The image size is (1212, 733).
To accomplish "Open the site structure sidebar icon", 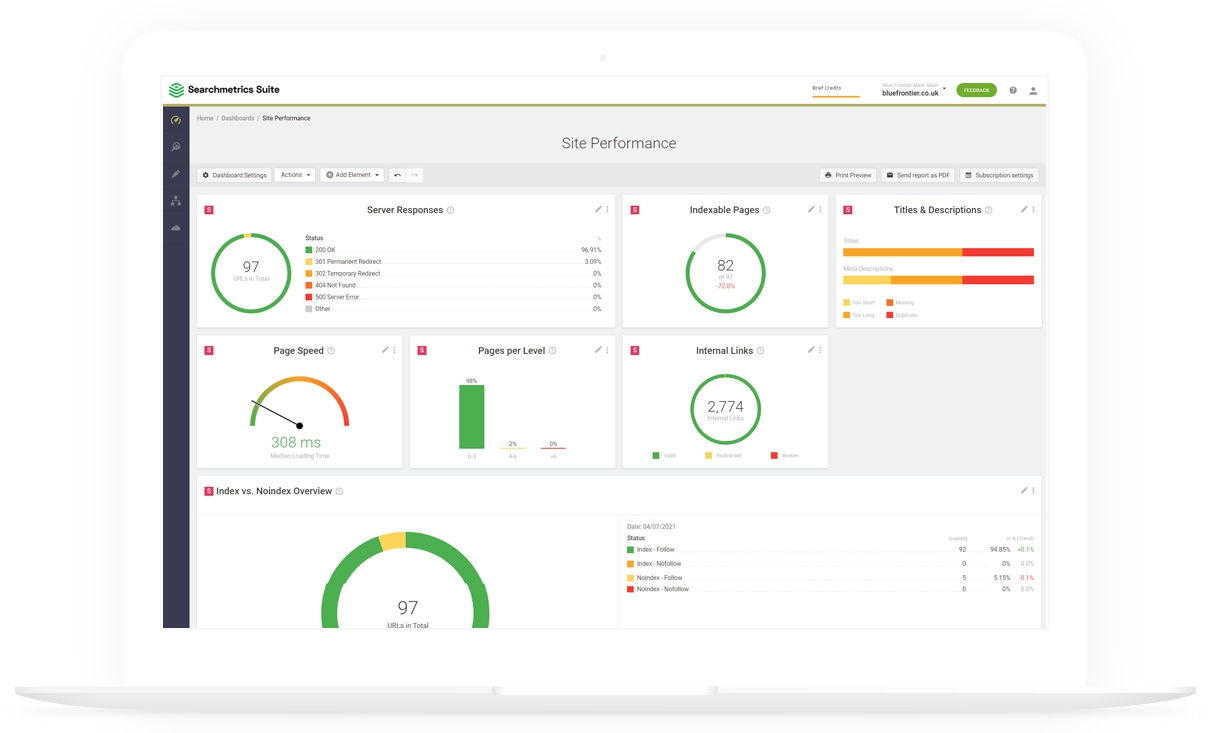I will pos(176,201).
